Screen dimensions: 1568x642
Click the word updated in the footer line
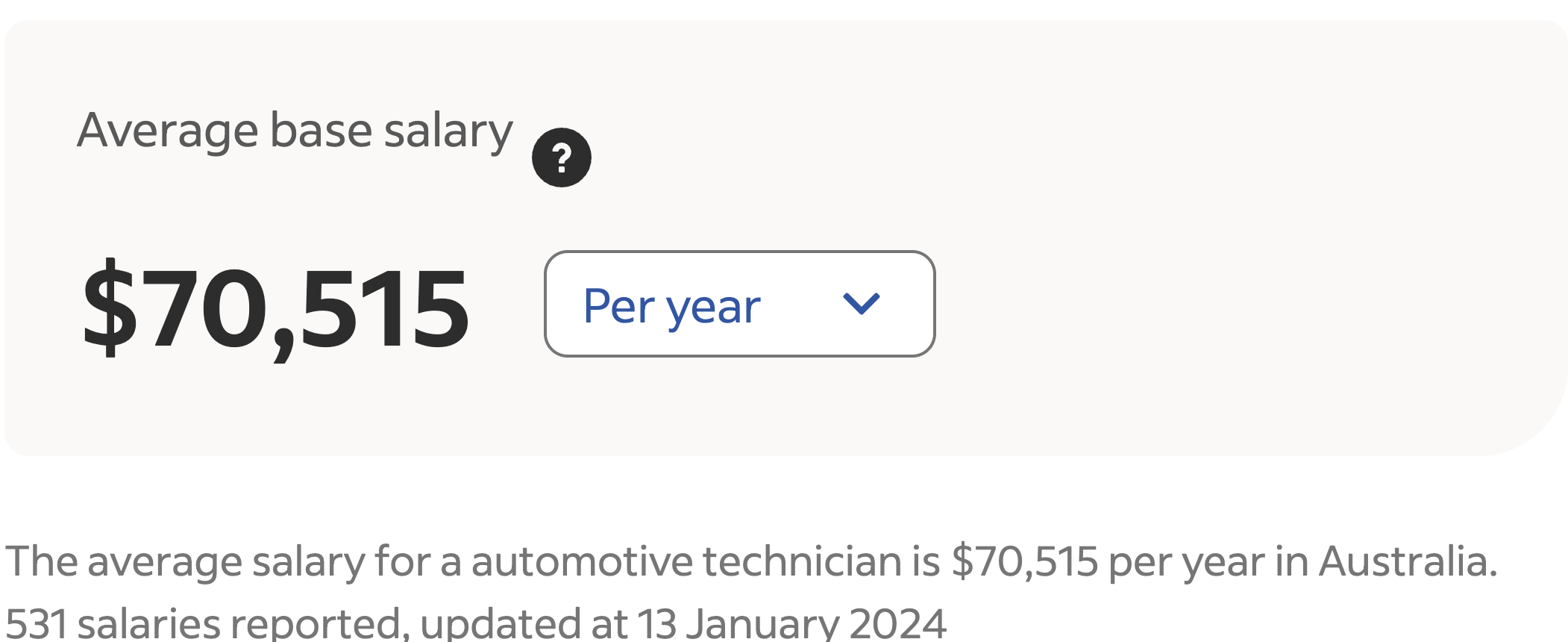(501, 623)
